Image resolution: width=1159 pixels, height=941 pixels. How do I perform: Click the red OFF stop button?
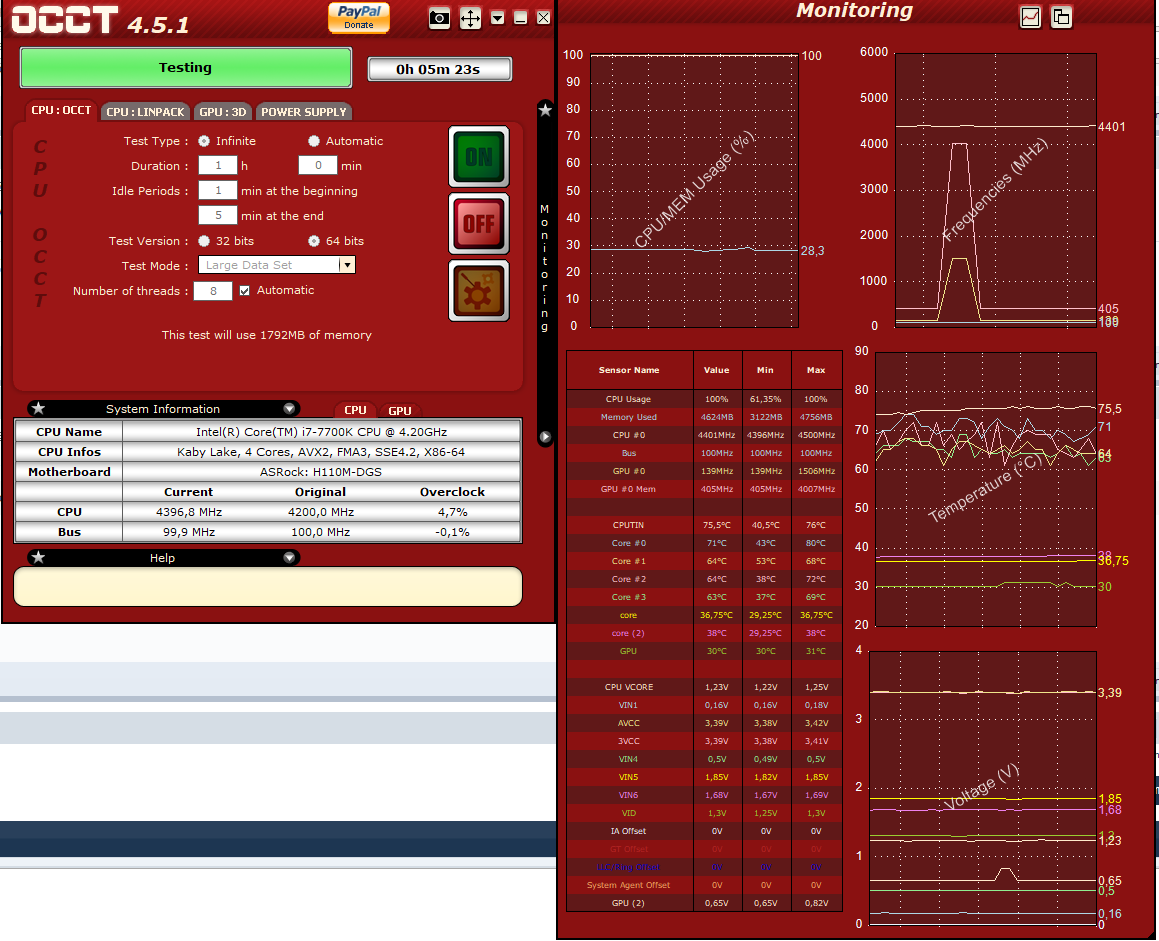[x=479, y=223]
